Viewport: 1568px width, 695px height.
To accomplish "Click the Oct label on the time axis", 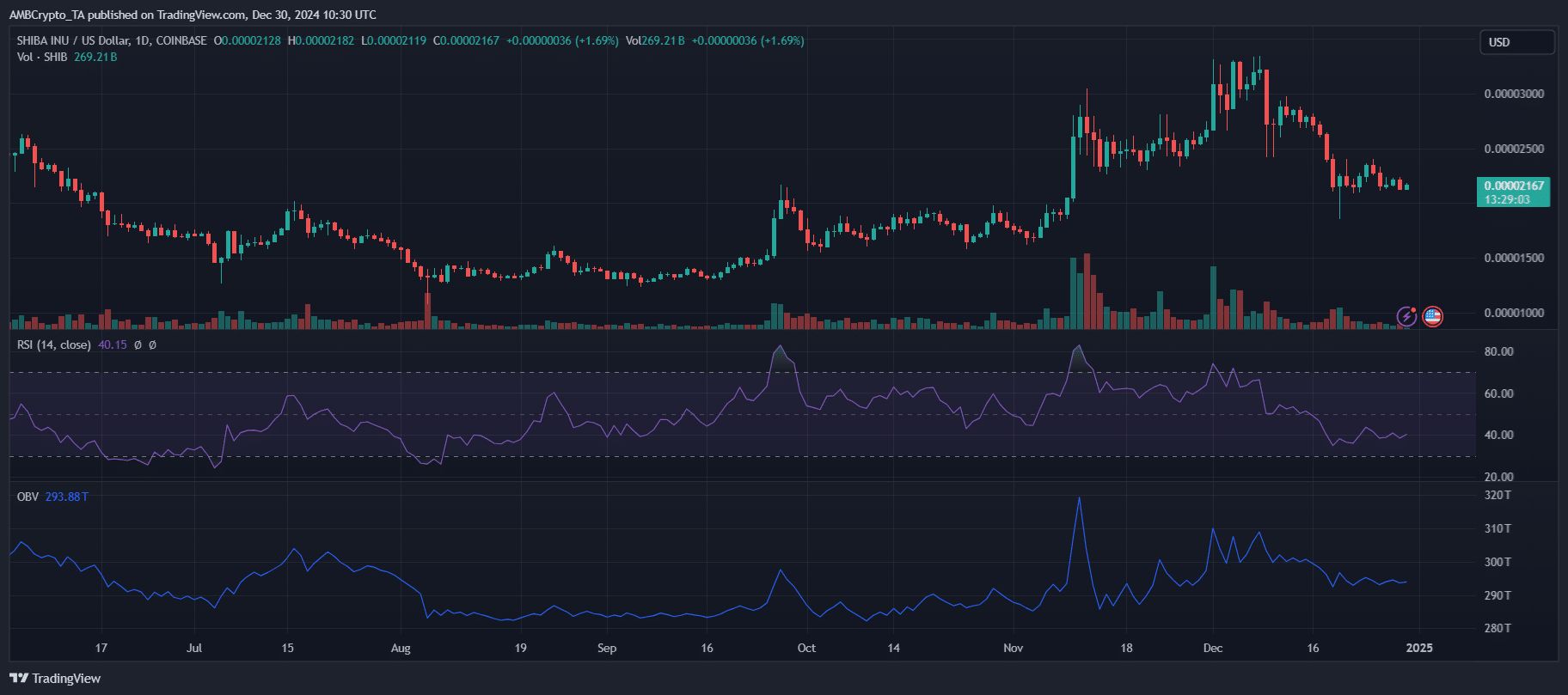I will [806, 648].
